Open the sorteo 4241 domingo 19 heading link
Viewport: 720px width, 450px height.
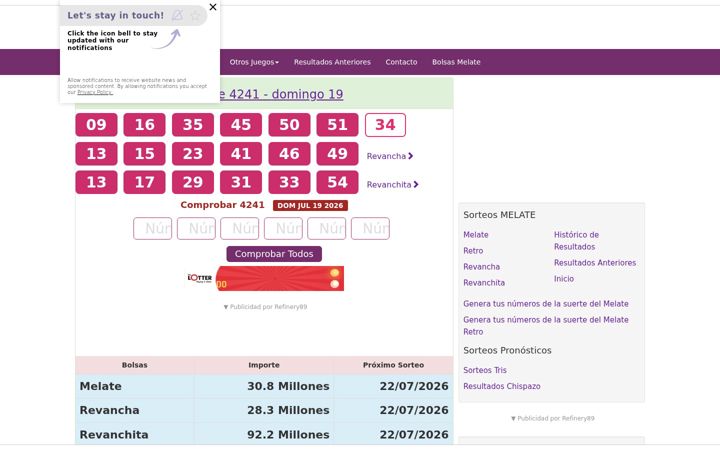[x=281, y=94]
